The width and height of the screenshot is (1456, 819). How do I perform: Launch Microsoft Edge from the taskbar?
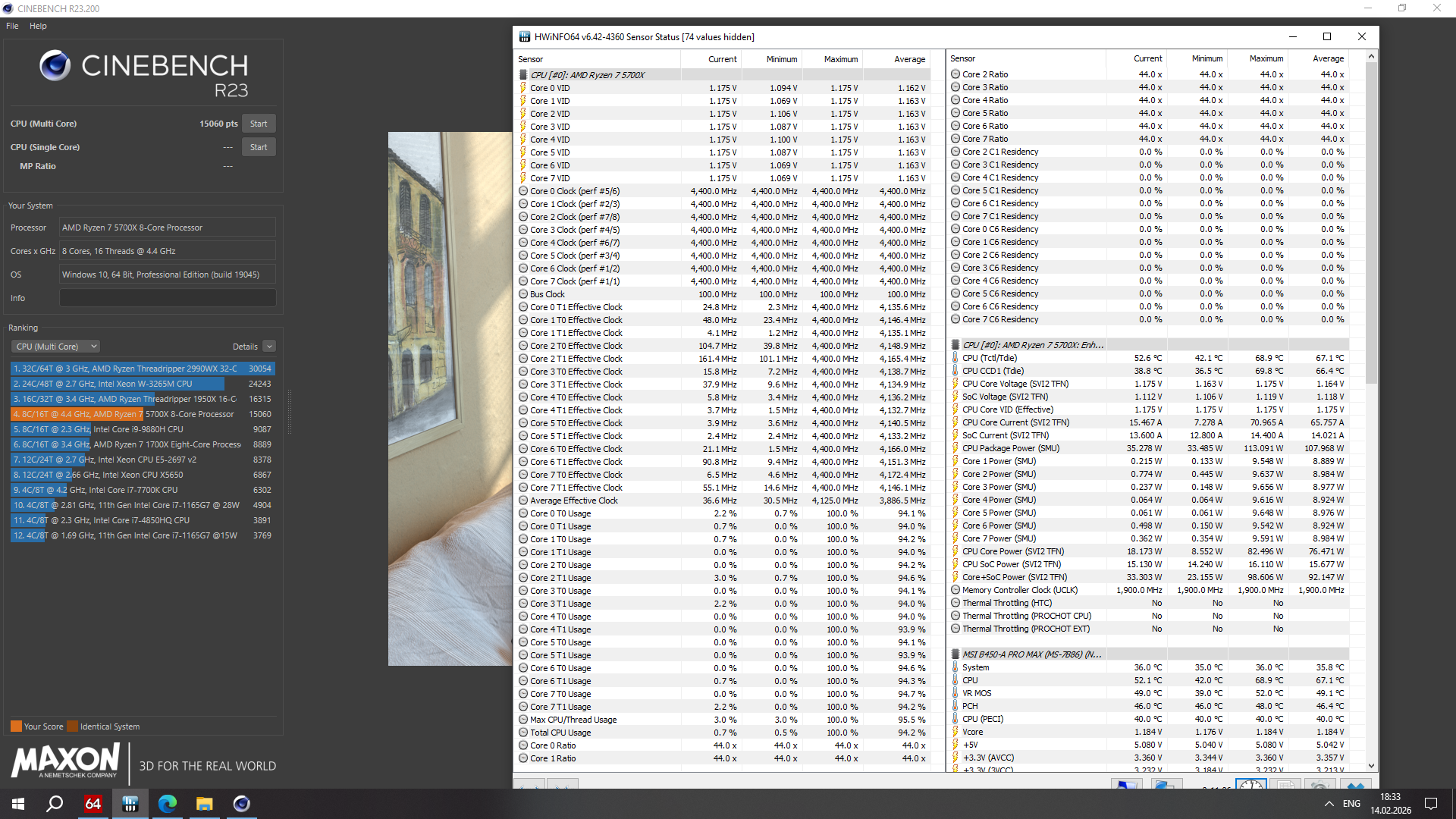point(167,804)
